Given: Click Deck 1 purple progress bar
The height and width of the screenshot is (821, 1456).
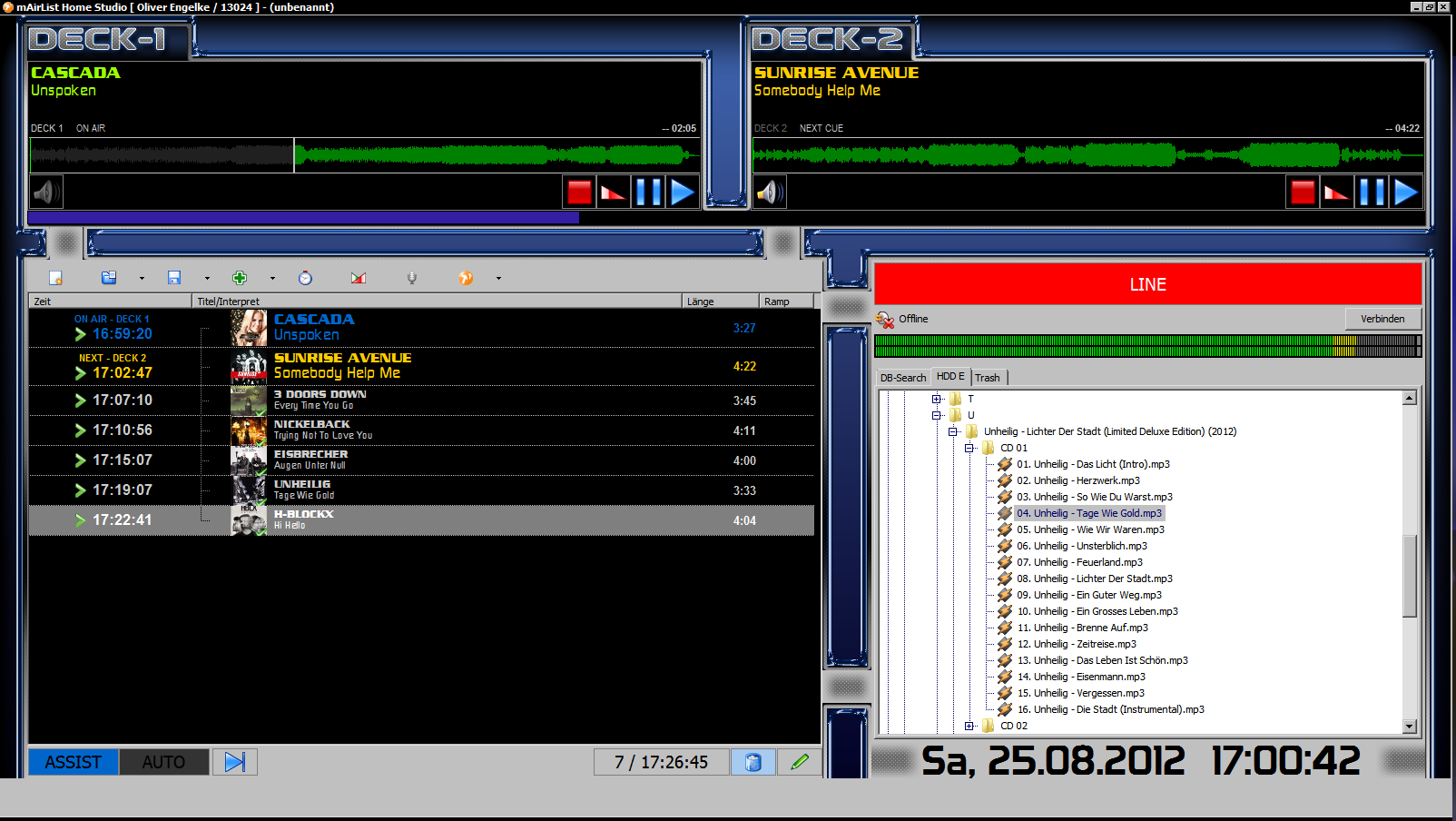Looking at the screenshot, I should point(303,218).
